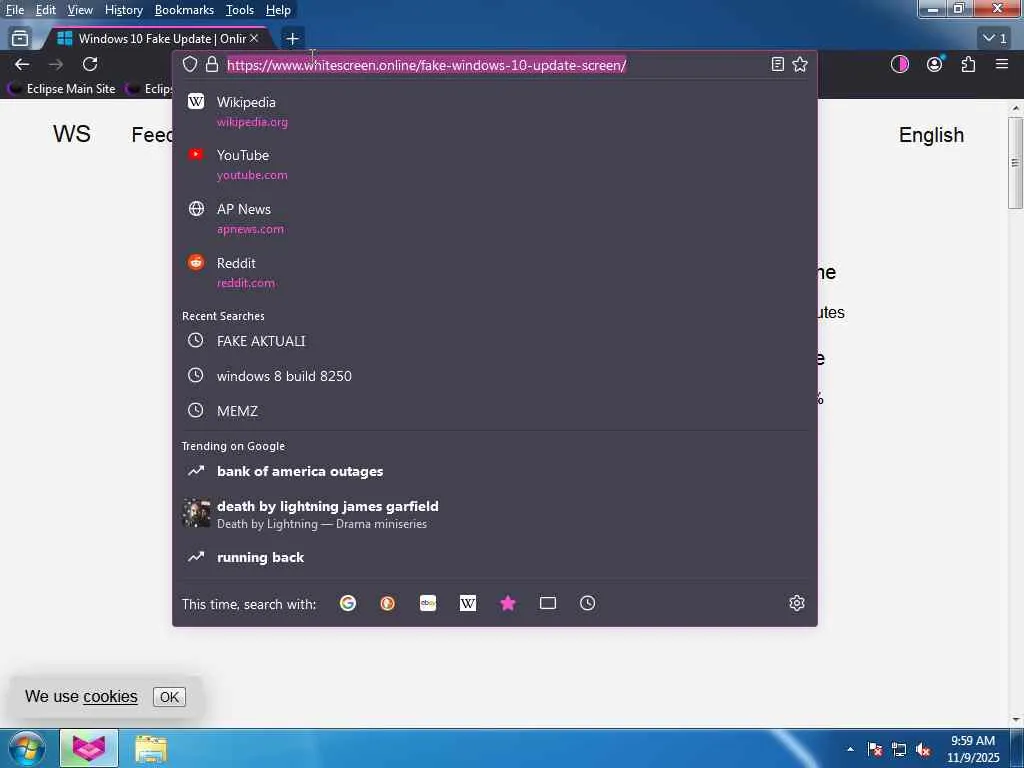Image resolution: width=1024 pixels, height=768 pixels.
Task: Open the Windows Start button
Action: (x=26, y=748)
